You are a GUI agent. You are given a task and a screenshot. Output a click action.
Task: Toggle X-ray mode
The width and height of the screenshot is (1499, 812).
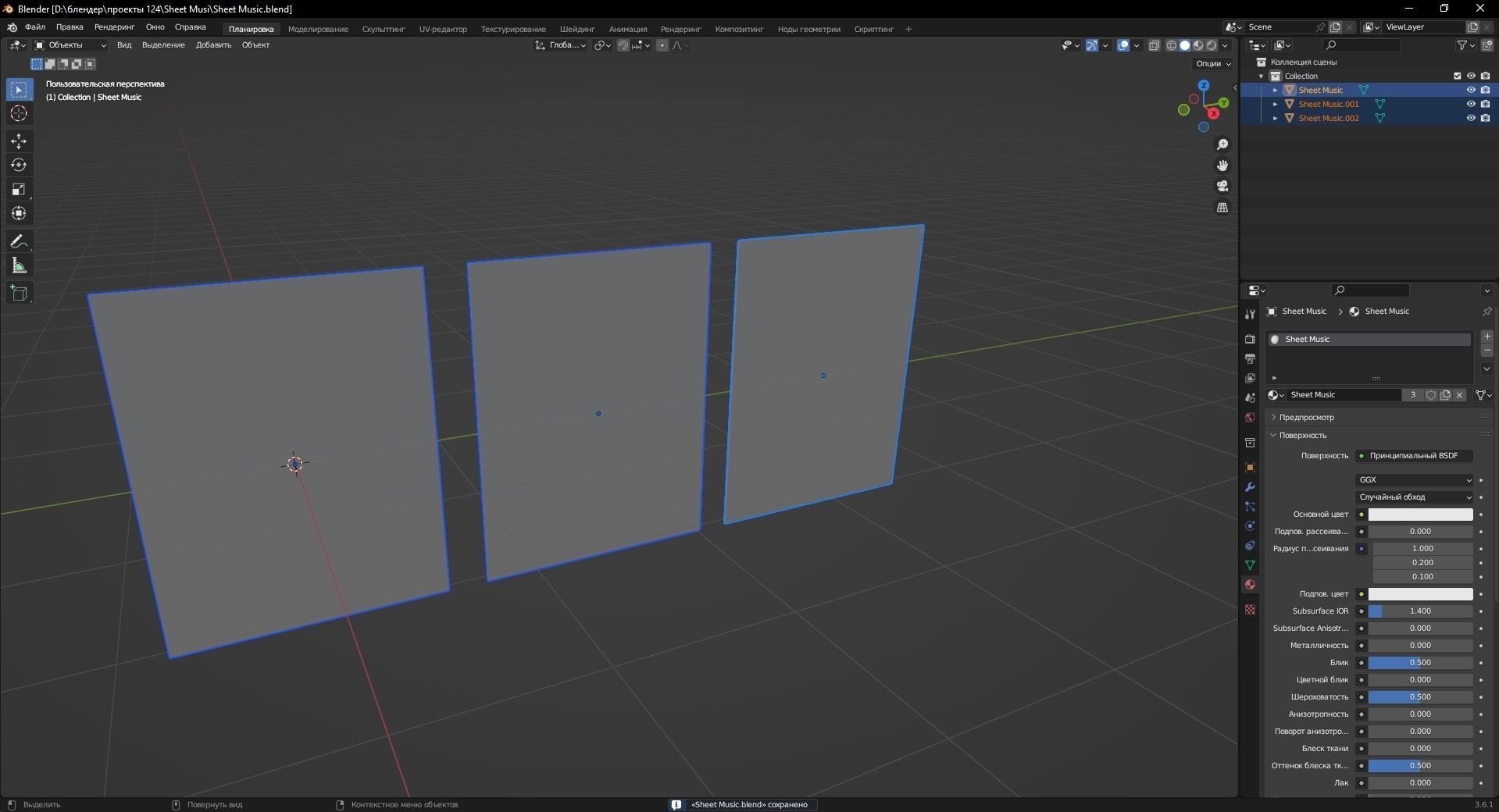coord(1155,45)
